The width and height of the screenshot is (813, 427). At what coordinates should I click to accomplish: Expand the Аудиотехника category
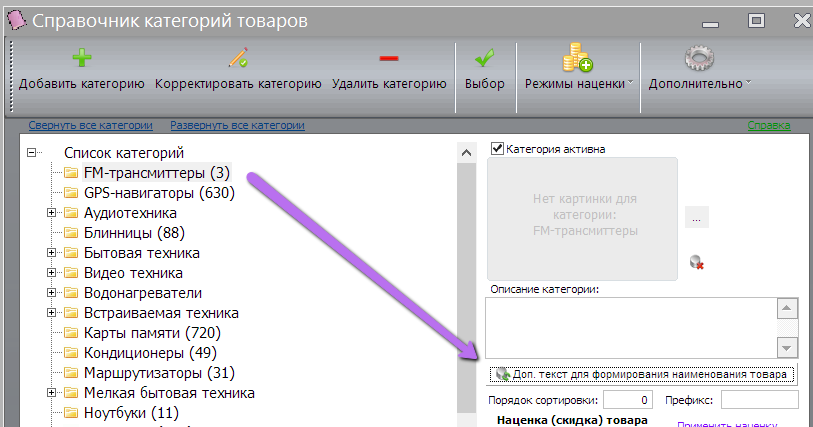pos(51,212)
